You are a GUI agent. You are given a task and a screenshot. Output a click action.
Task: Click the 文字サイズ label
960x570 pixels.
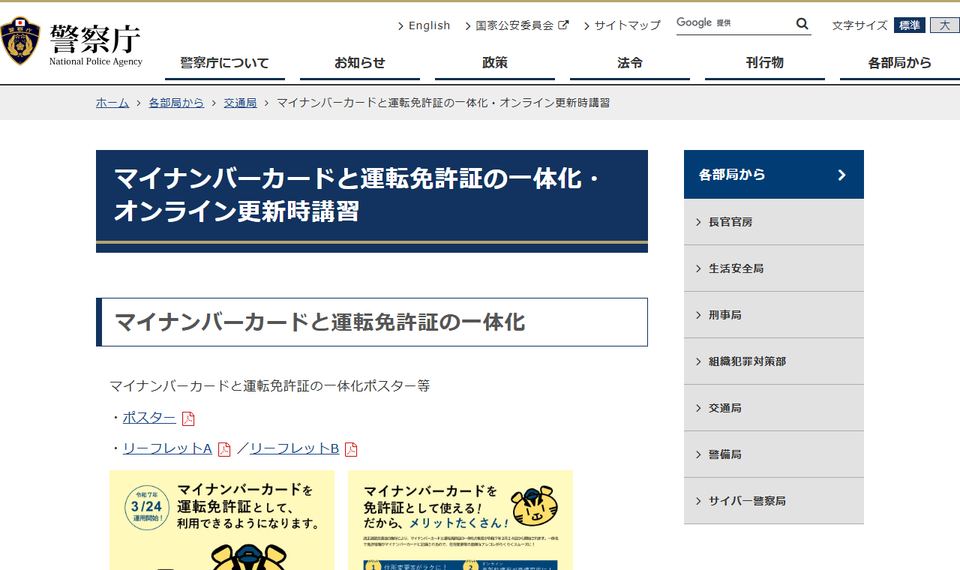[x=860, y=26]
